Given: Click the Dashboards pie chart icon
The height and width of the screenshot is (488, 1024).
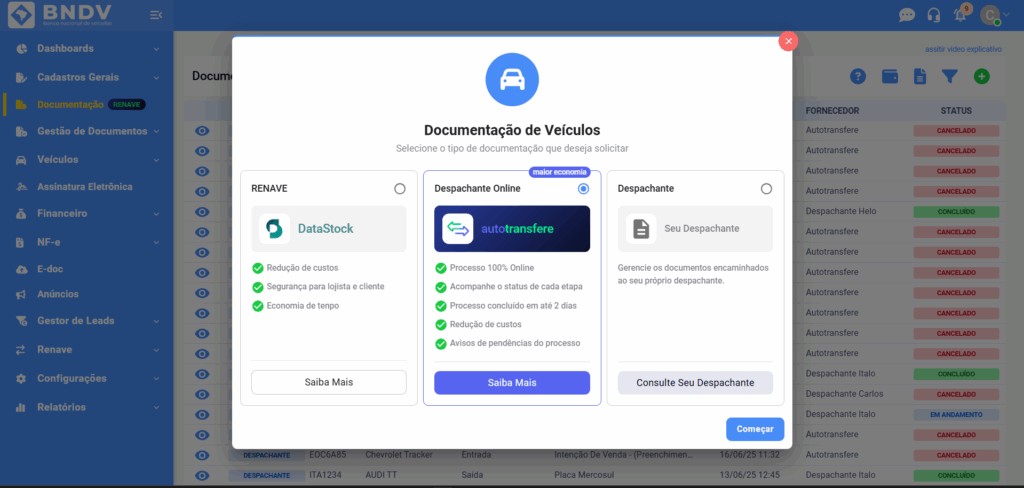Looking at the screenshot, I should 21,49.
